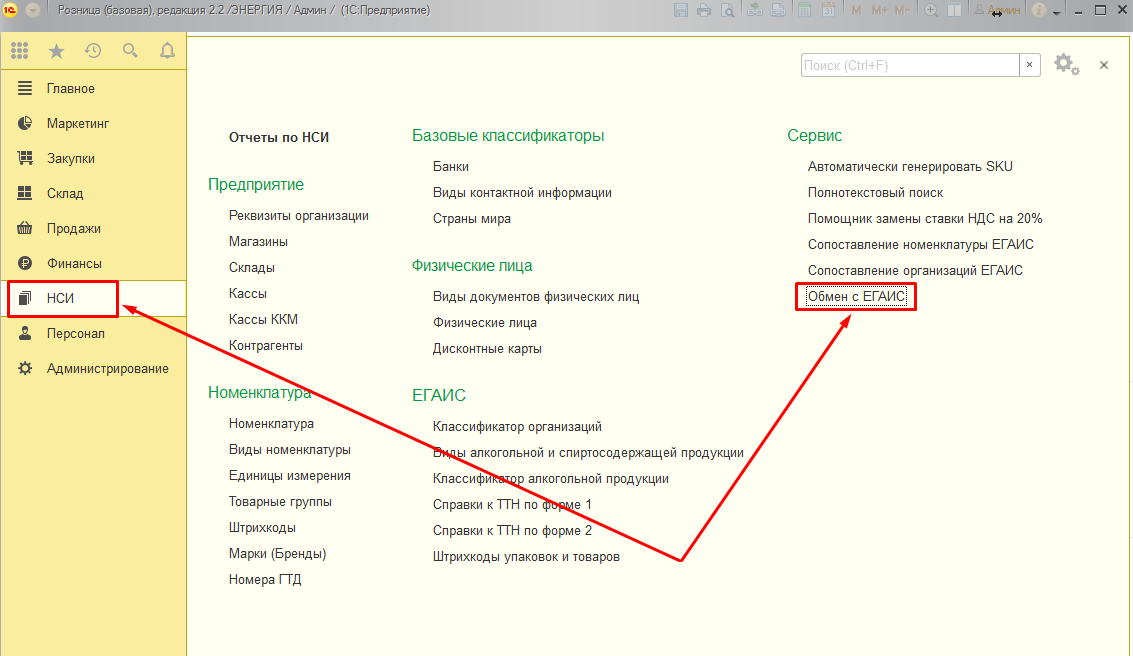Open Отчеты по НСИ
This screenshot has width=1133, height=656.
tap(279, 137)
